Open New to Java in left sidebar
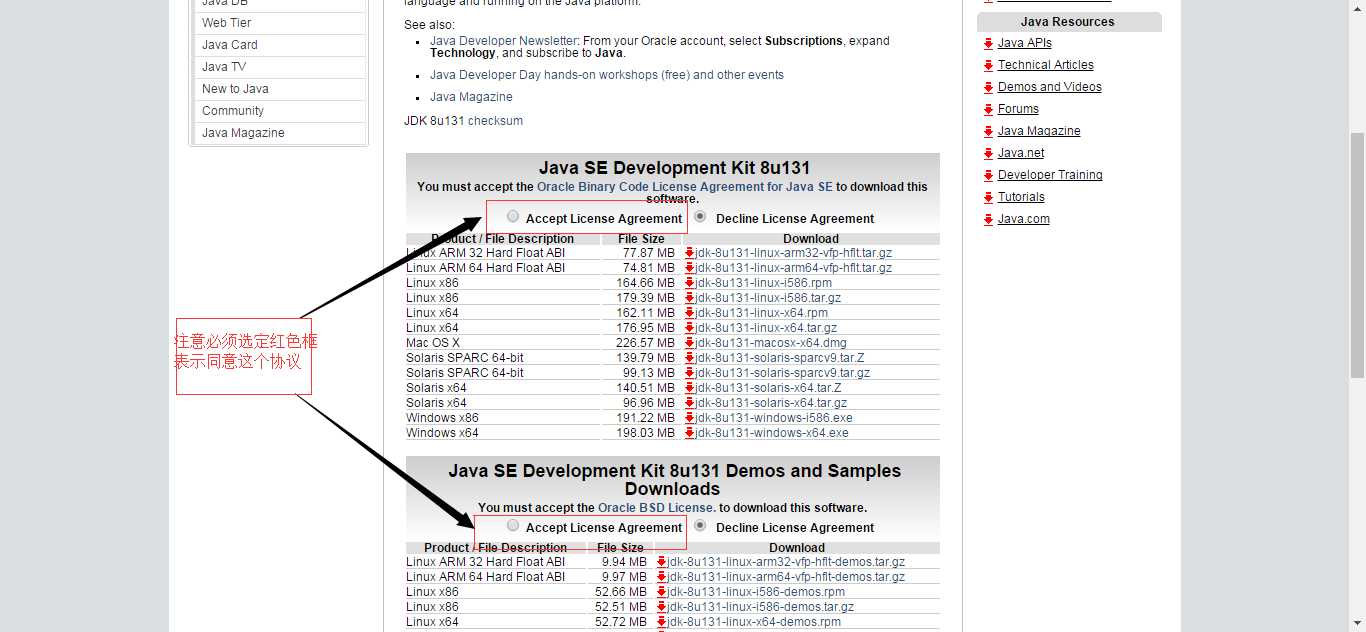Screen dimensions: 1366x632 click(x=235, y=89)
